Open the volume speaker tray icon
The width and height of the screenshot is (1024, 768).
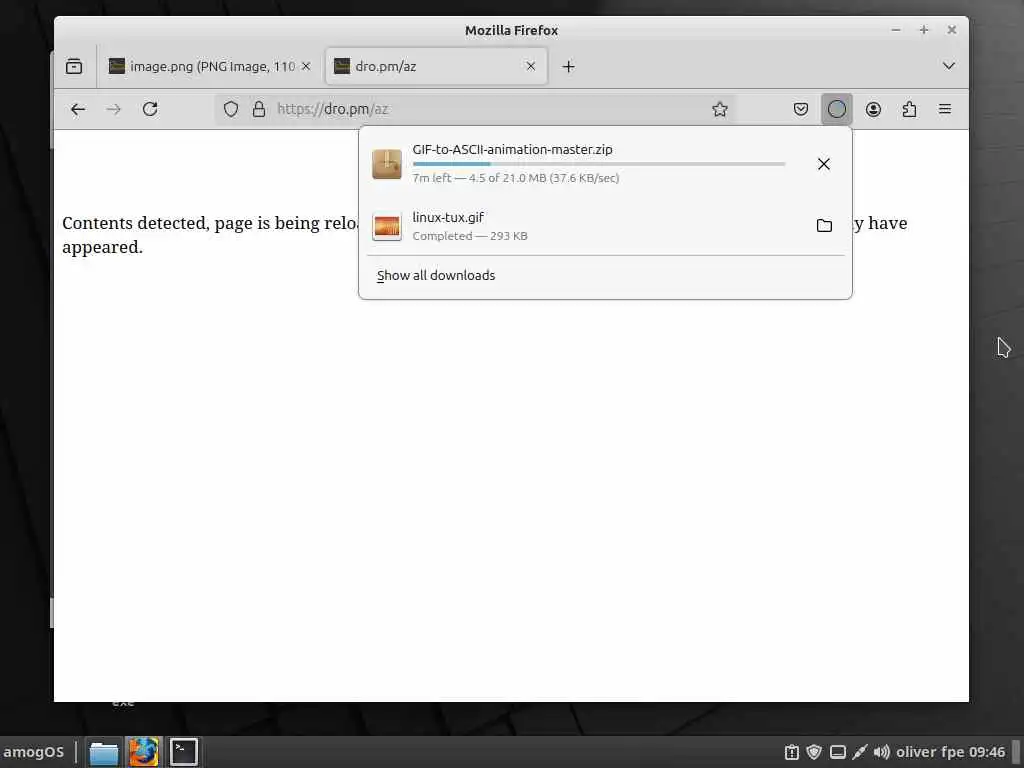882,752
